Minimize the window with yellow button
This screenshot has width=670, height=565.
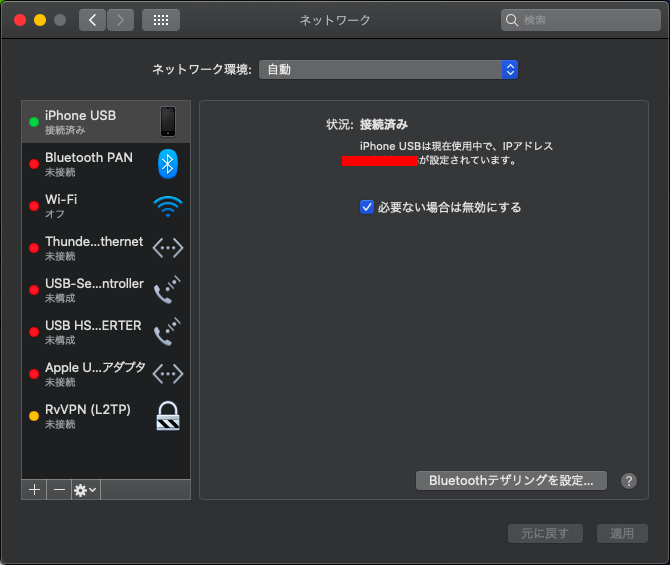[40, 20]
